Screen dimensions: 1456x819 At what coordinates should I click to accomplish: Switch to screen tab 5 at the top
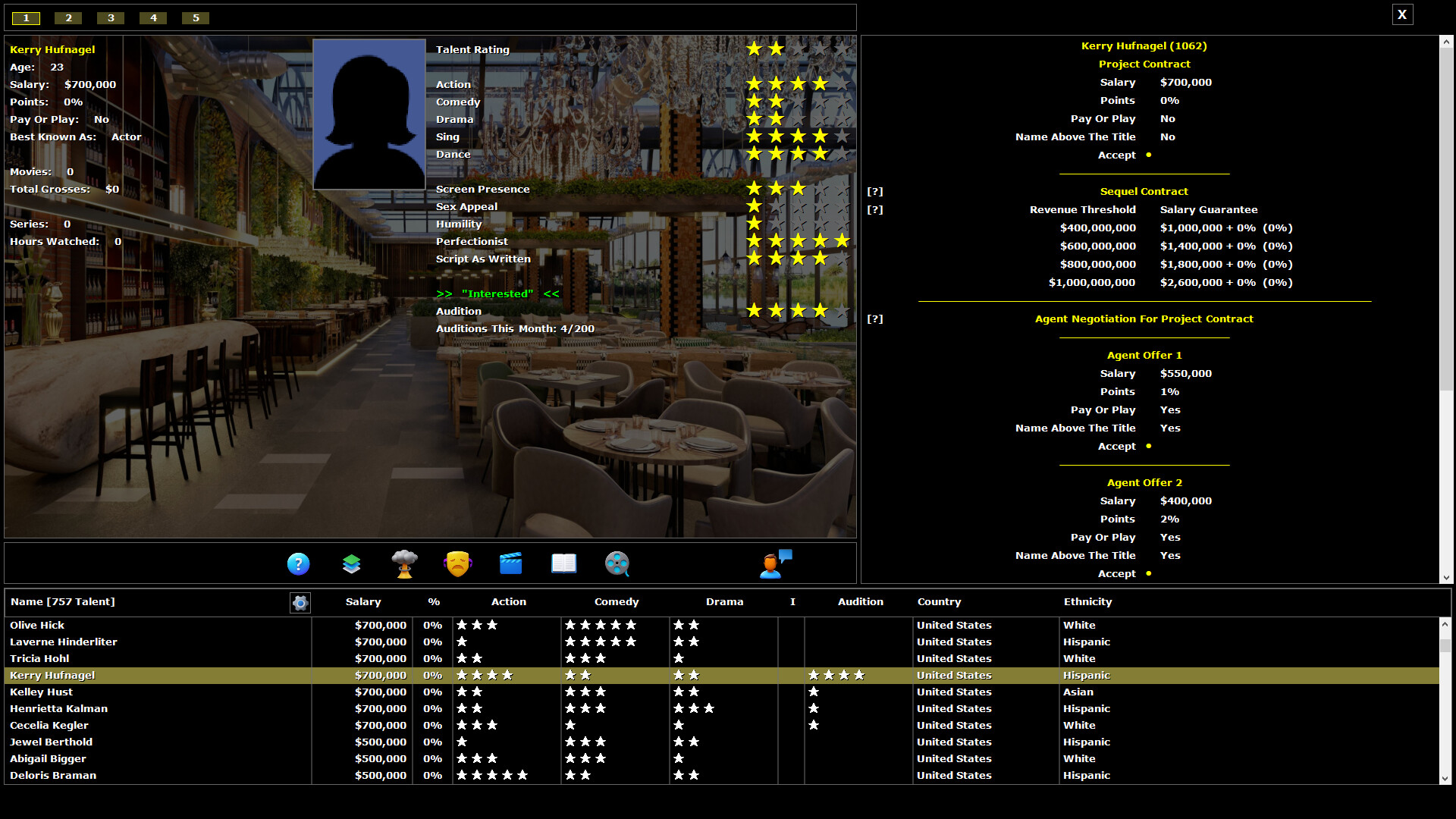tap(195, 17)
